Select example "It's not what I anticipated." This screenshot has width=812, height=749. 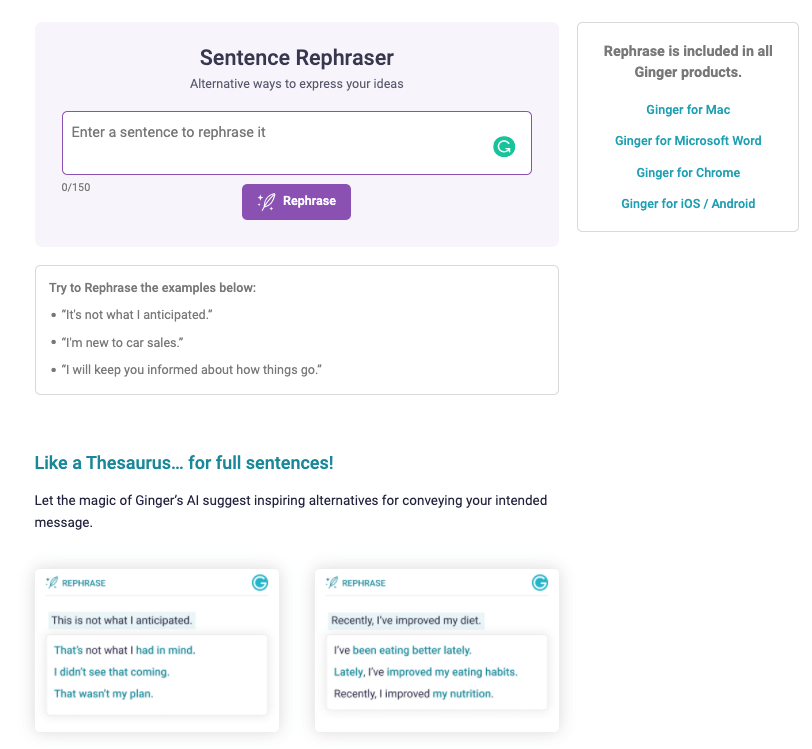tap(137, 315)
